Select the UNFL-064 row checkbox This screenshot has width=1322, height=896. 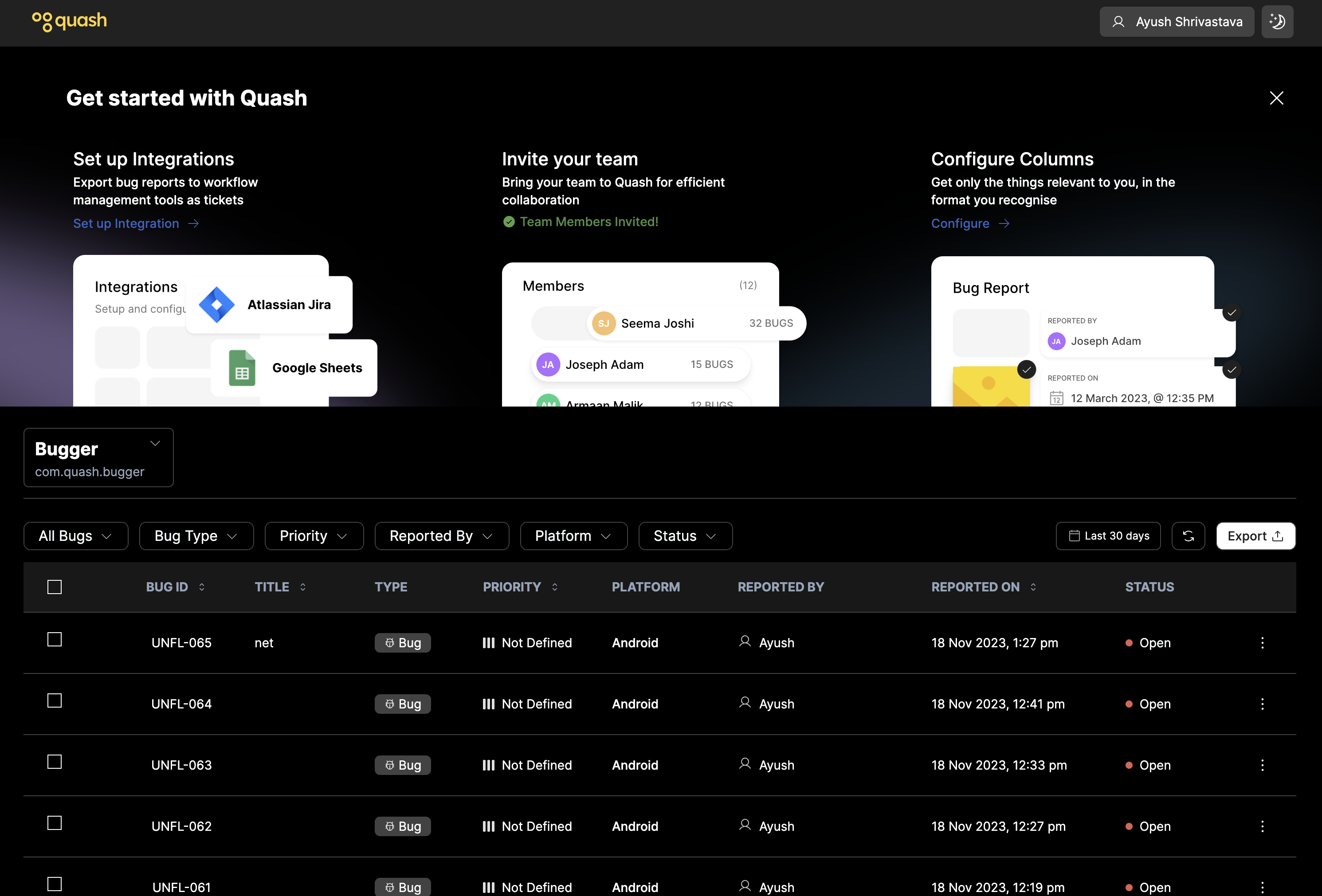55,700
